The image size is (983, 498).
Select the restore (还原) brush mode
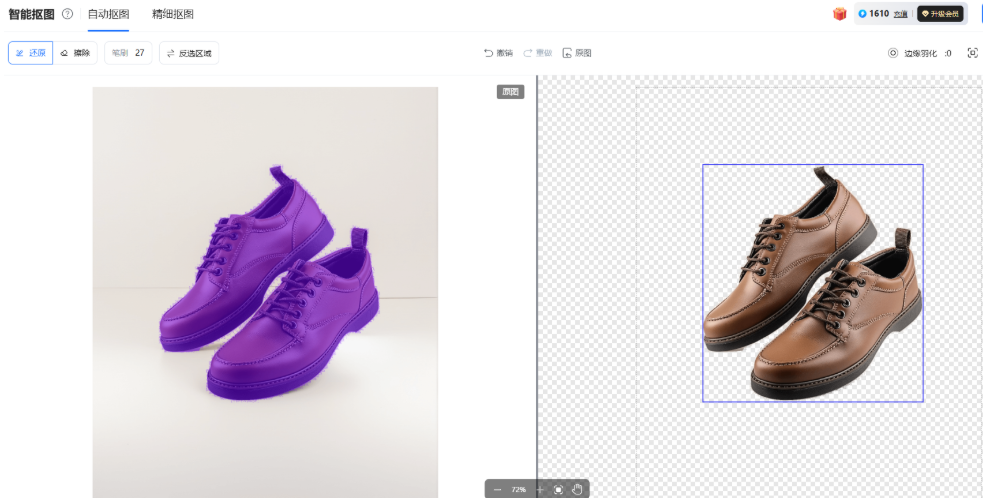[x=30, y=53]
